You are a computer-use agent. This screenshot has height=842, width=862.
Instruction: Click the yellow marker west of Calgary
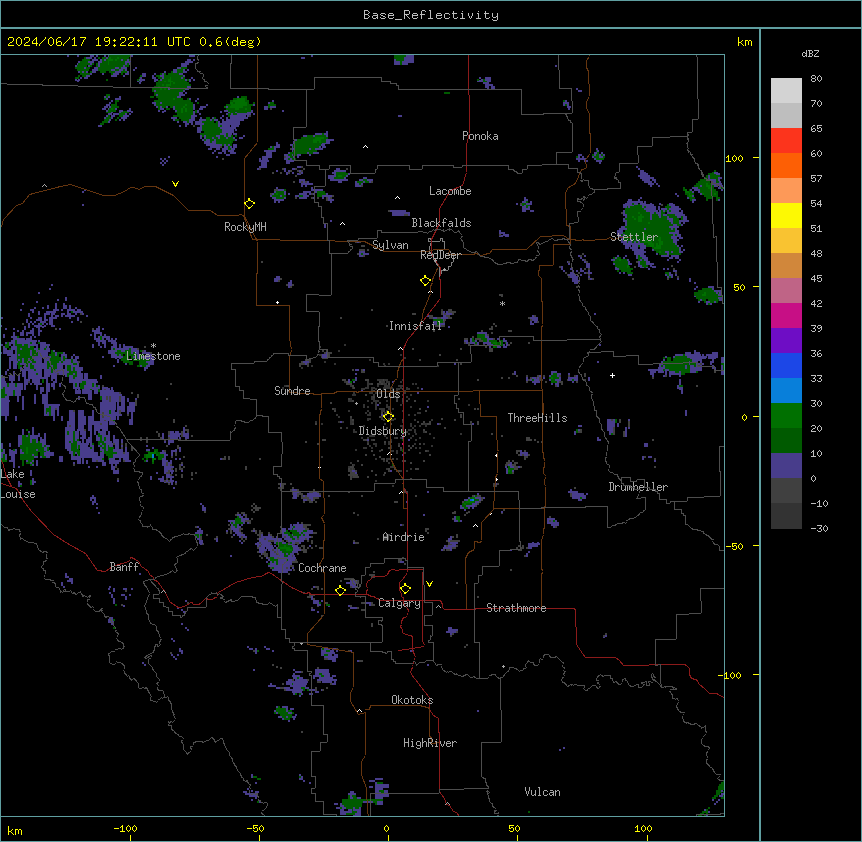pyautogui.click(x=340, y=590)
